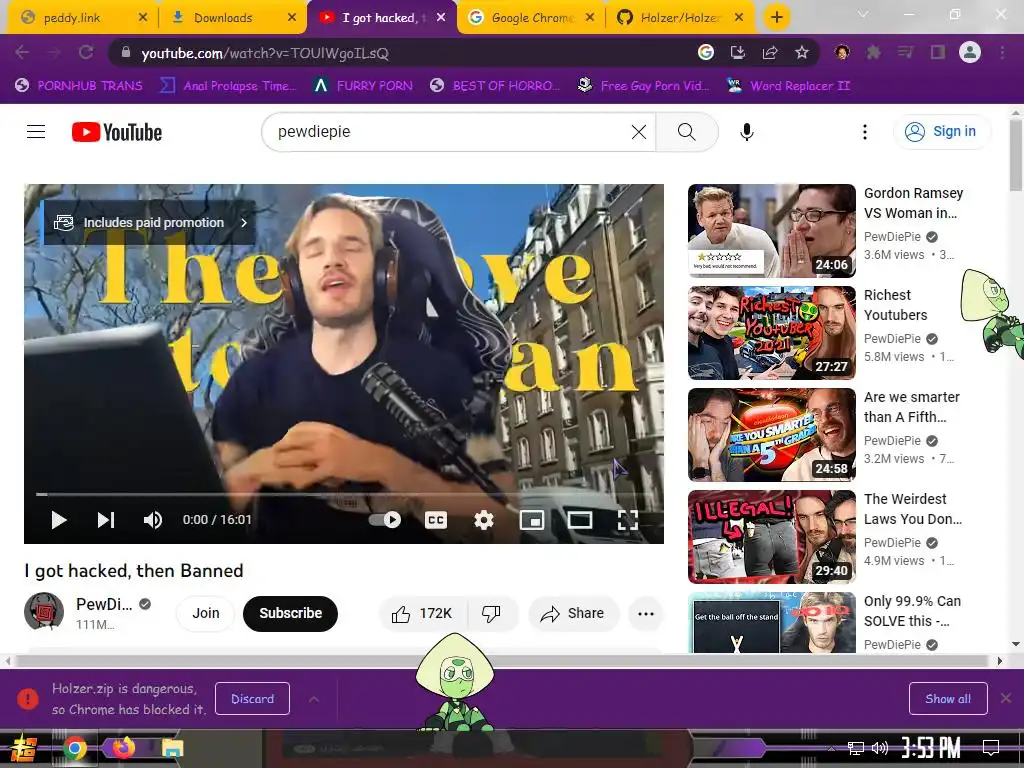Viewport: 1024px width, 768px height.
Task: Go back to previous page
Action: pyautogui.click(x=22, y=52)
